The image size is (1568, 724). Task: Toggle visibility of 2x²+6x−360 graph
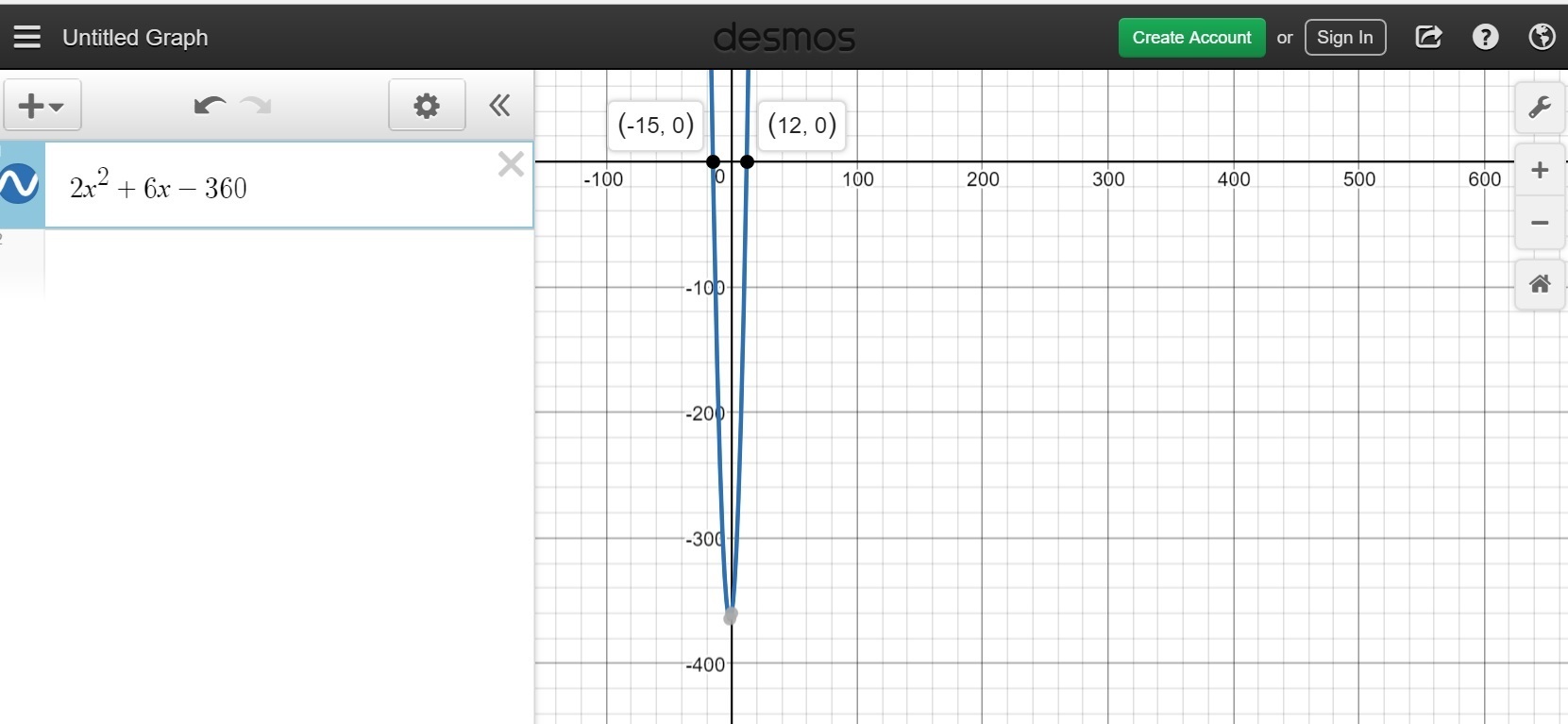click(19, 184)
